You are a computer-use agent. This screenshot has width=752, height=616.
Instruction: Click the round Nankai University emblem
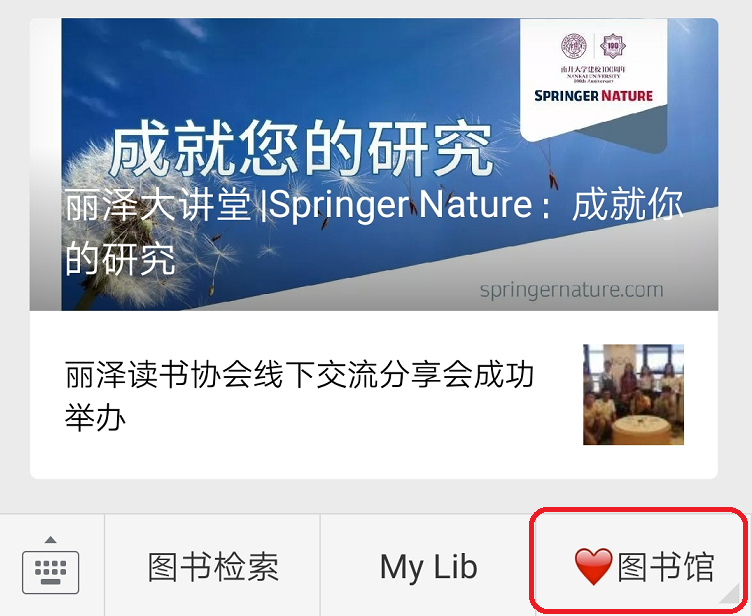(574, 46)
